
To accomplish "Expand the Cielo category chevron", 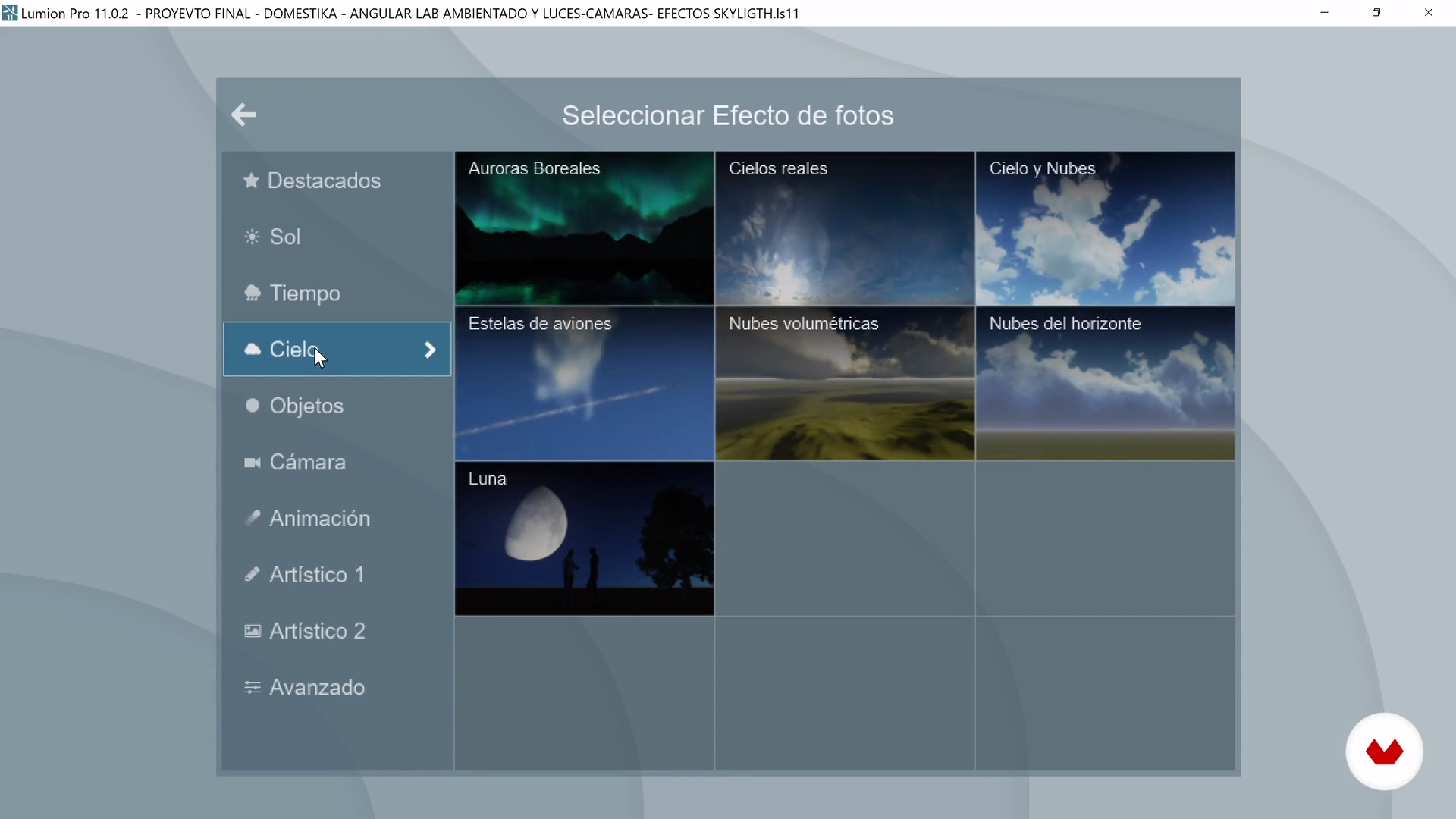I will 430,350.
